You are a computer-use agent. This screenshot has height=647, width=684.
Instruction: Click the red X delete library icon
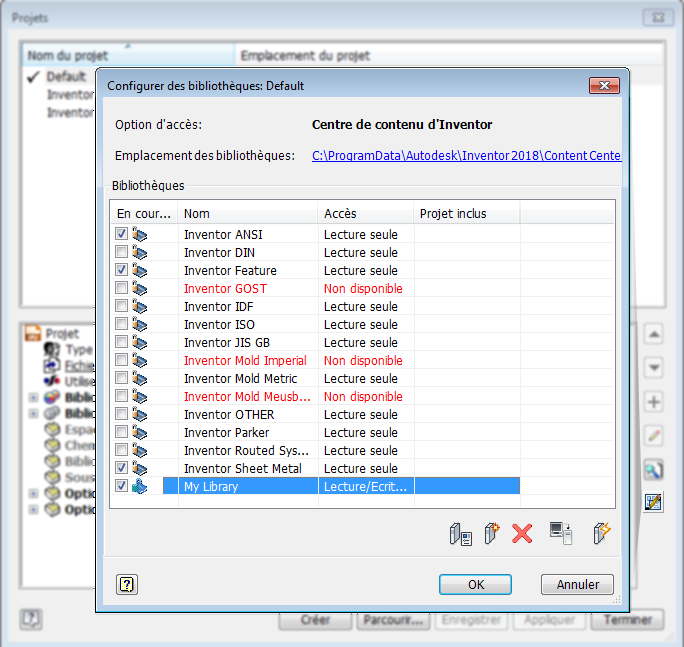coord(522,534)
